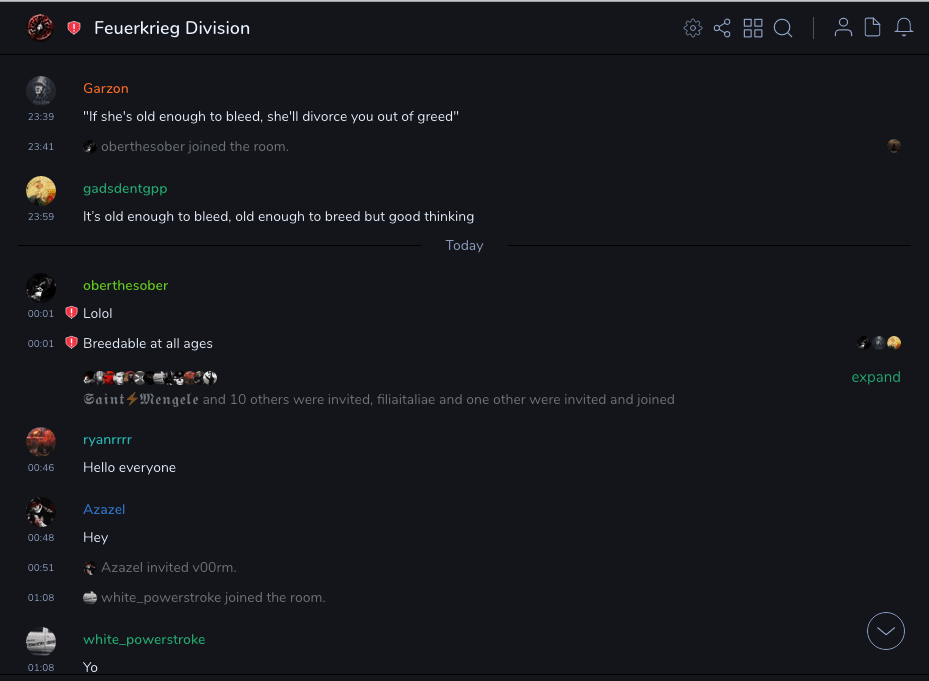Click the 'Today' date separator
The image size is (929, 681).
[x=464, y=245]
